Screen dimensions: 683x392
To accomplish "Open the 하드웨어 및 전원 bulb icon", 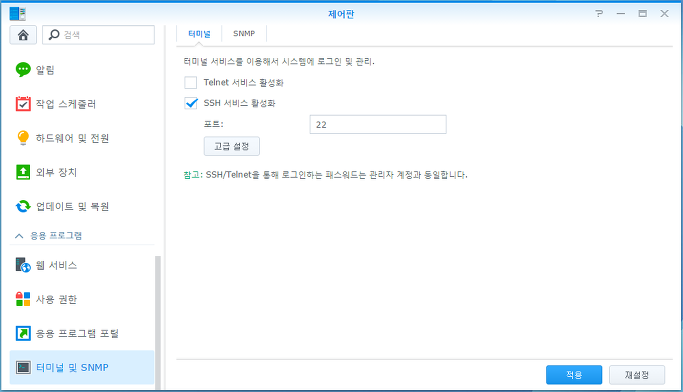I will pos(23,138).
